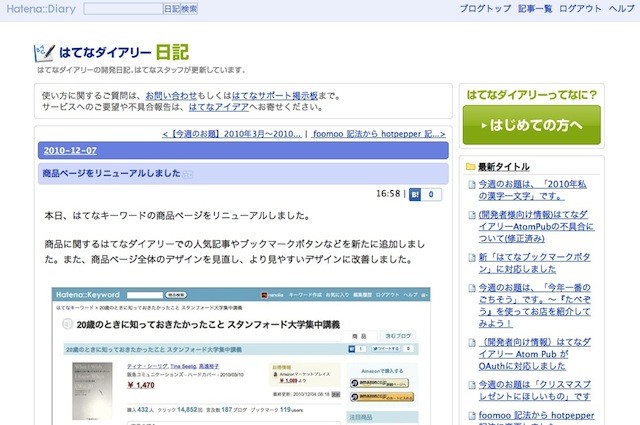Open sidebar link クリスマスプレゼントにほしいもの
This screenshot has width=640, height=425.
tap(535, 390)
